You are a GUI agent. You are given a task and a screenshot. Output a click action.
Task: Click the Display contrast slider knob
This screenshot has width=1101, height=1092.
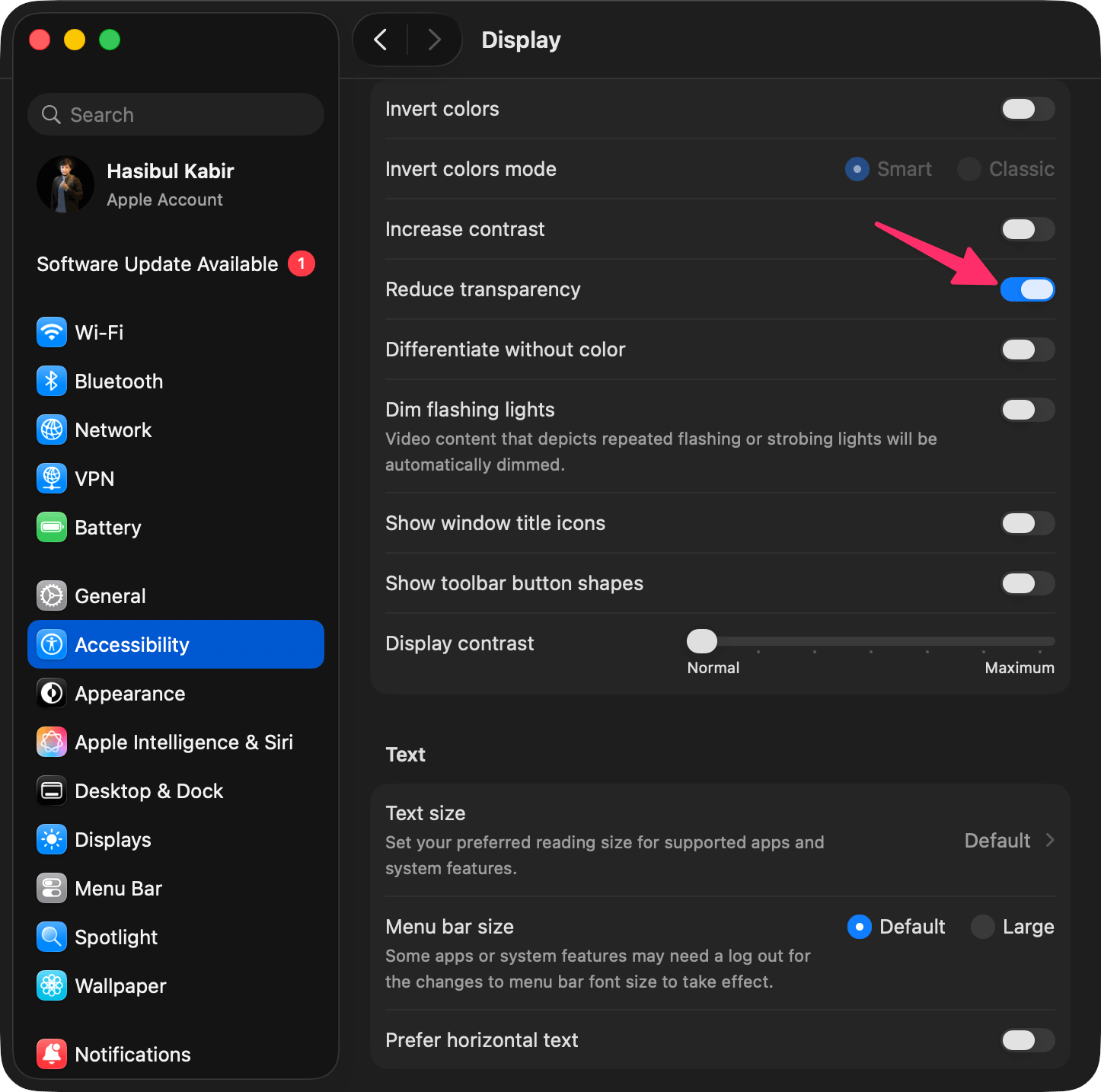click(x=702, y=641)
